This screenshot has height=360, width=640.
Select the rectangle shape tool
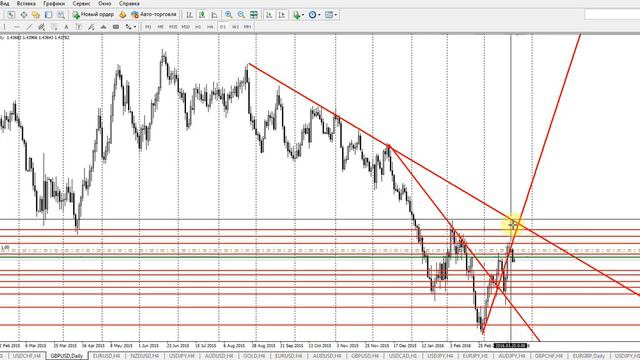pos(116,27)
